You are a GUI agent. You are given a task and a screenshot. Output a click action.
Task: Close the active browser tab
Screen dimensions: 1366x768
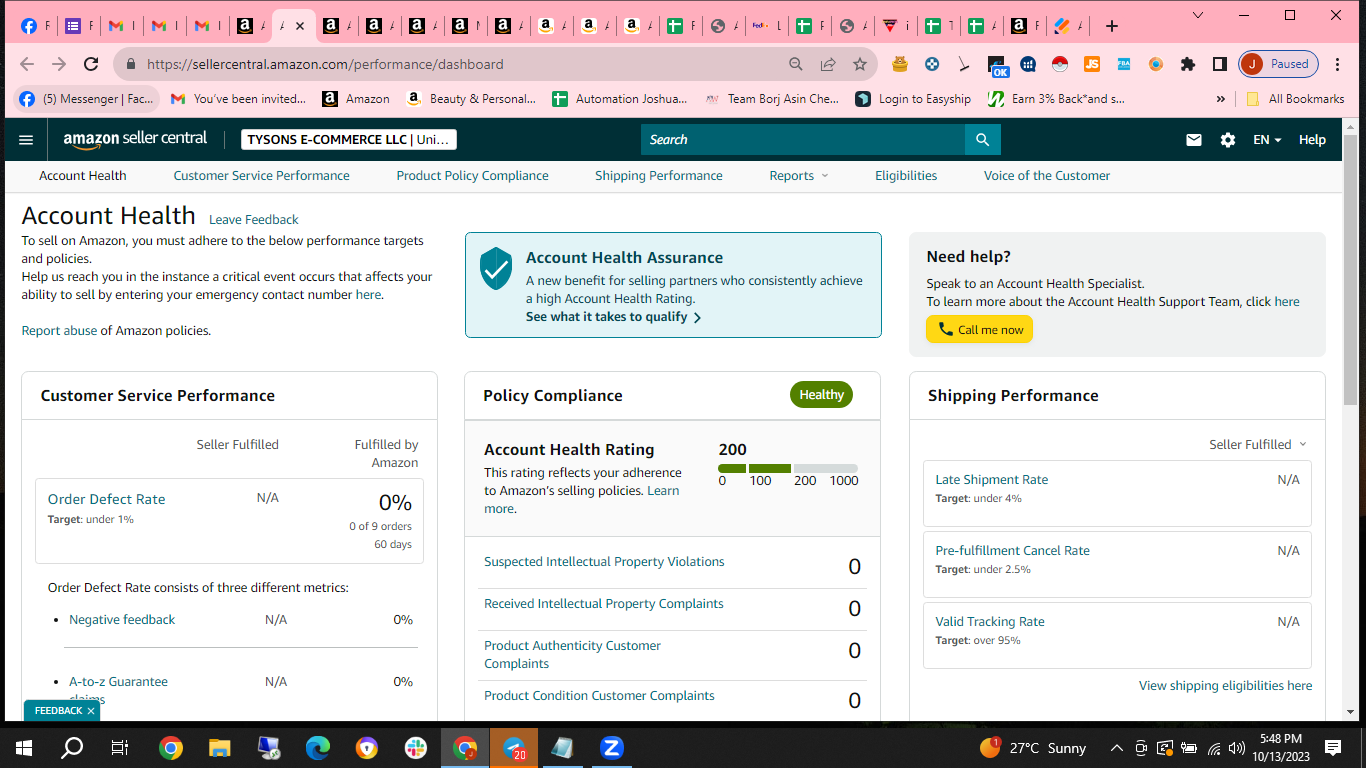tap(300, 26)
